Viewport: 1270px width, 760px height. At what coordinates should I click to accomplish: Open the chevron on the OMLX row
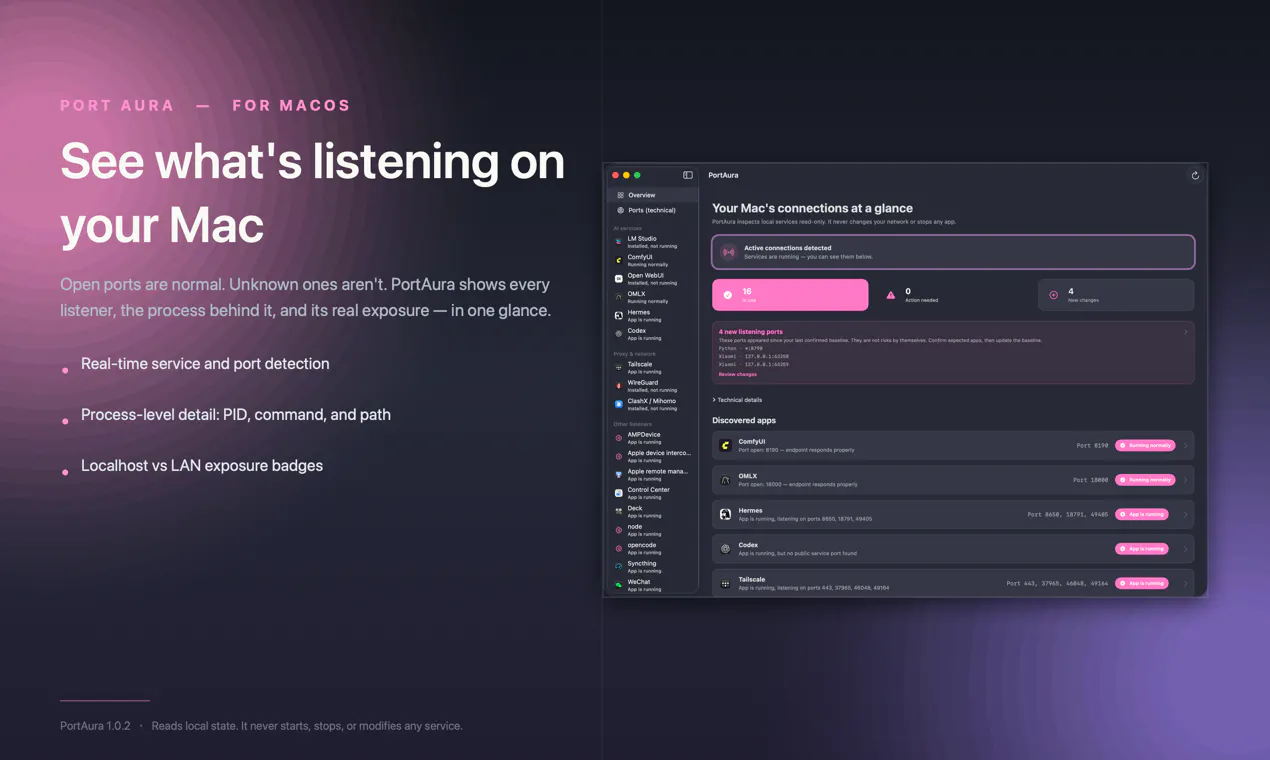click(x=1186, y=480)
